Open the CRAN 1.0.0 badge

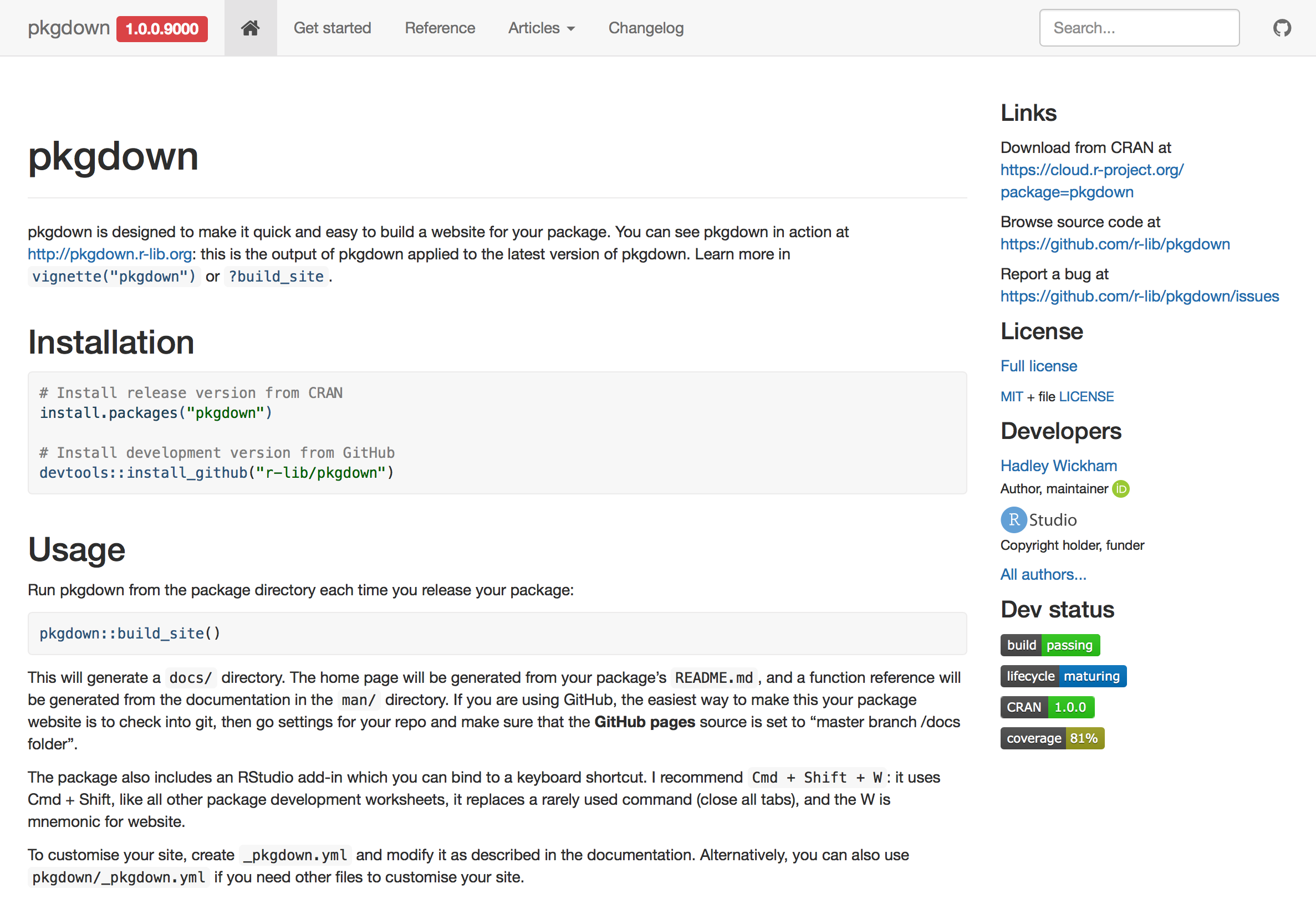1047,707
